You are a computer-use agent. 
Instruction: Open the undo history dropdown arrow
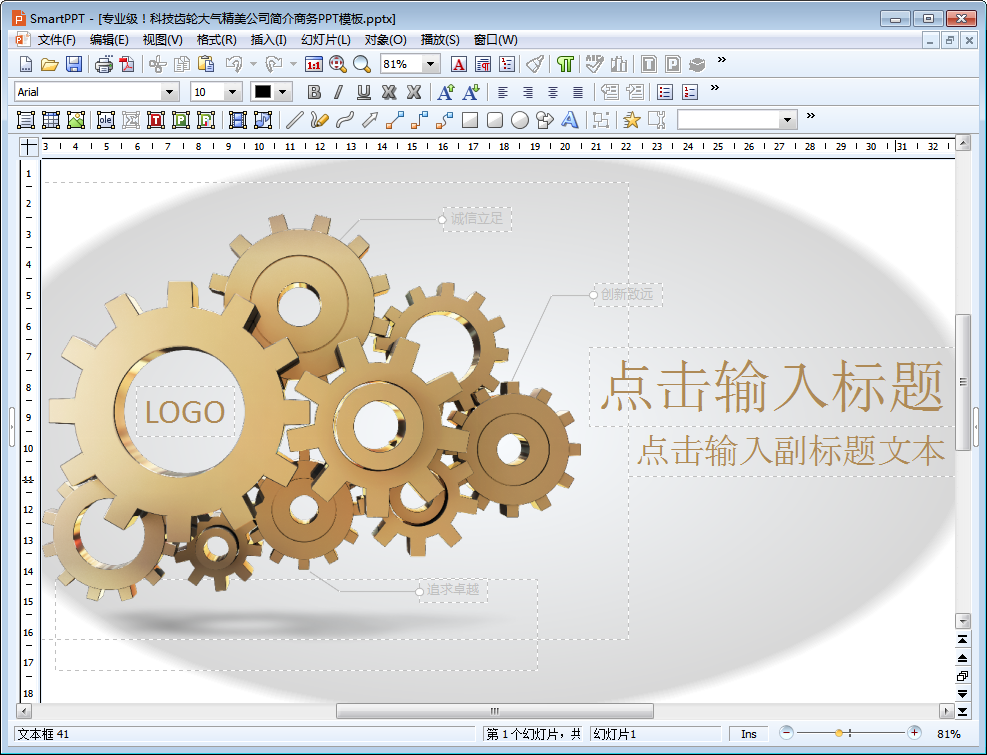click(x=253, y=64)
